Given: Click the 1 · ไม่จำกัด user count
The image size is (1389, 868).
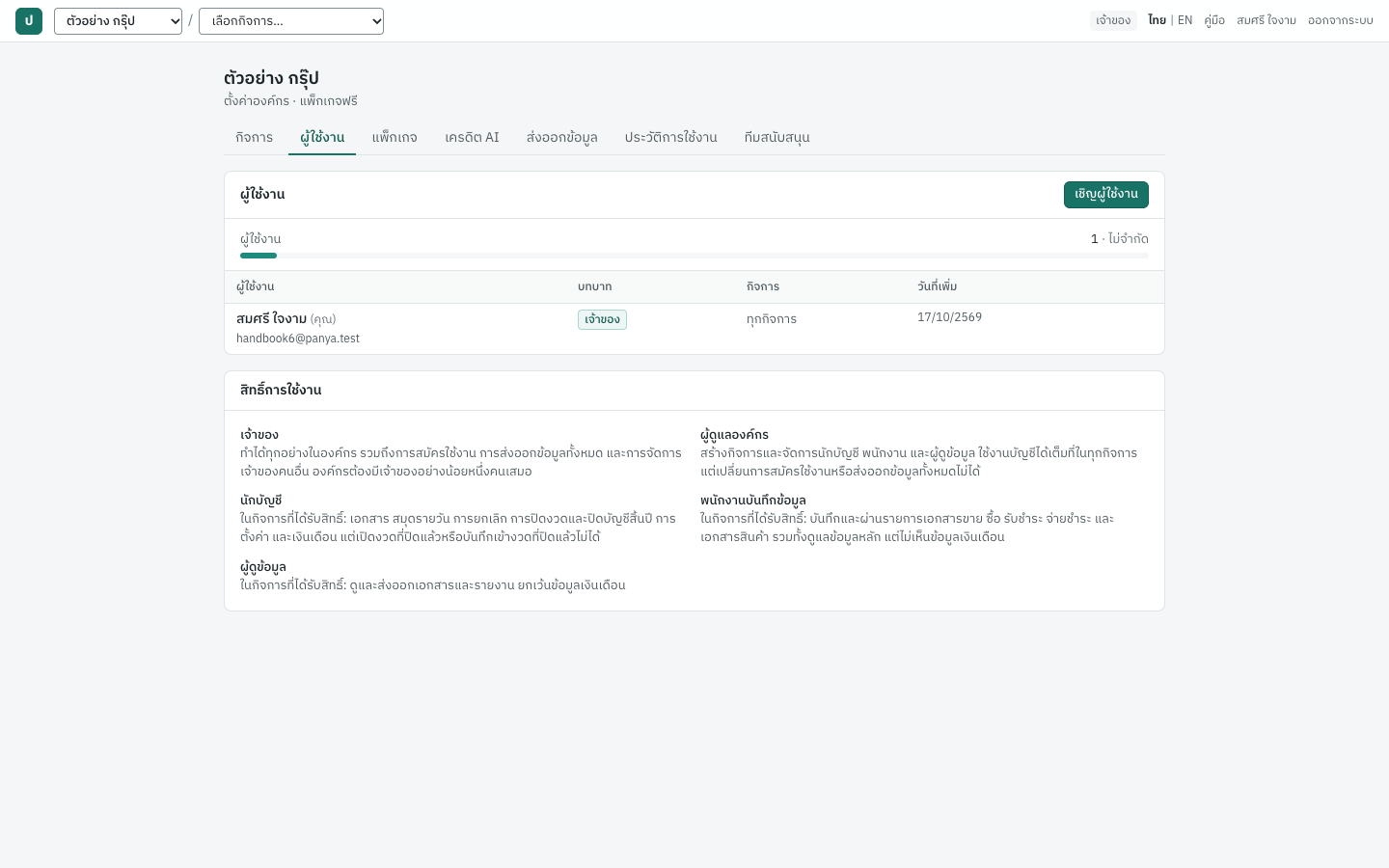Looking at the screenshot, I should [x=1120, y=239].
